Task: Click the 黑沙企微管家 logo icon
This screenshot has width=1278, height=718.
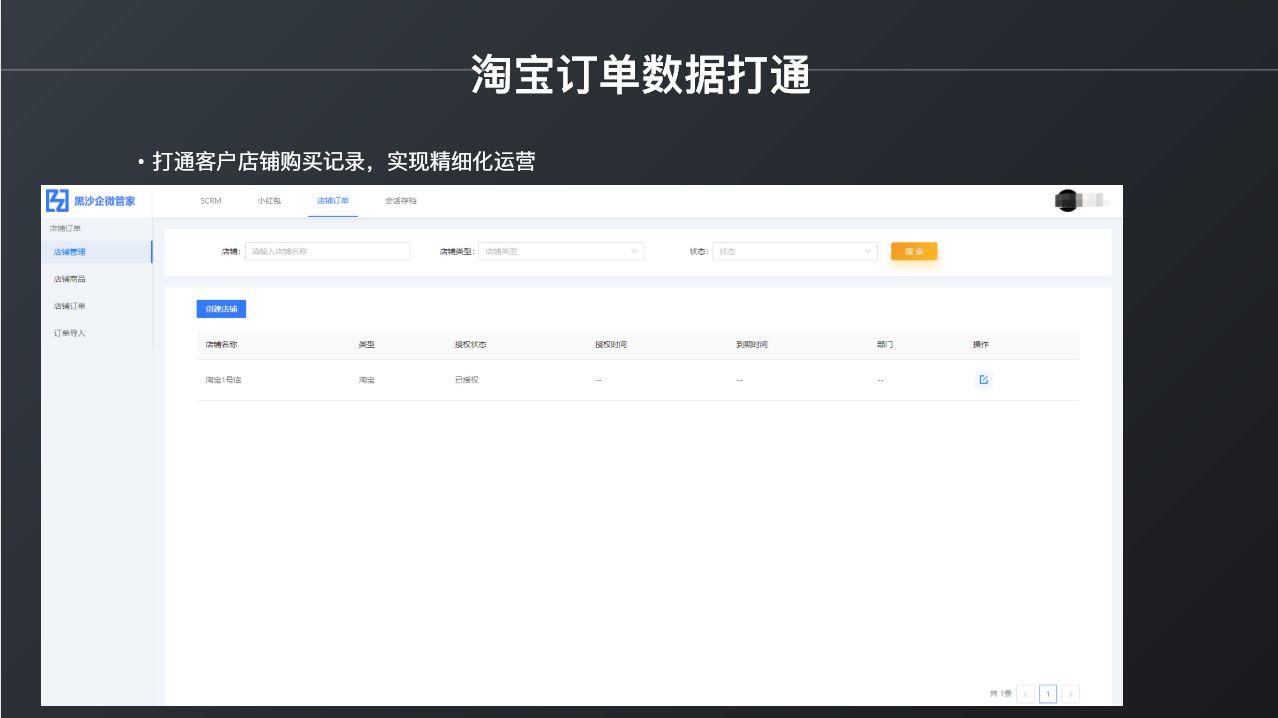Action: pos(58,201)
